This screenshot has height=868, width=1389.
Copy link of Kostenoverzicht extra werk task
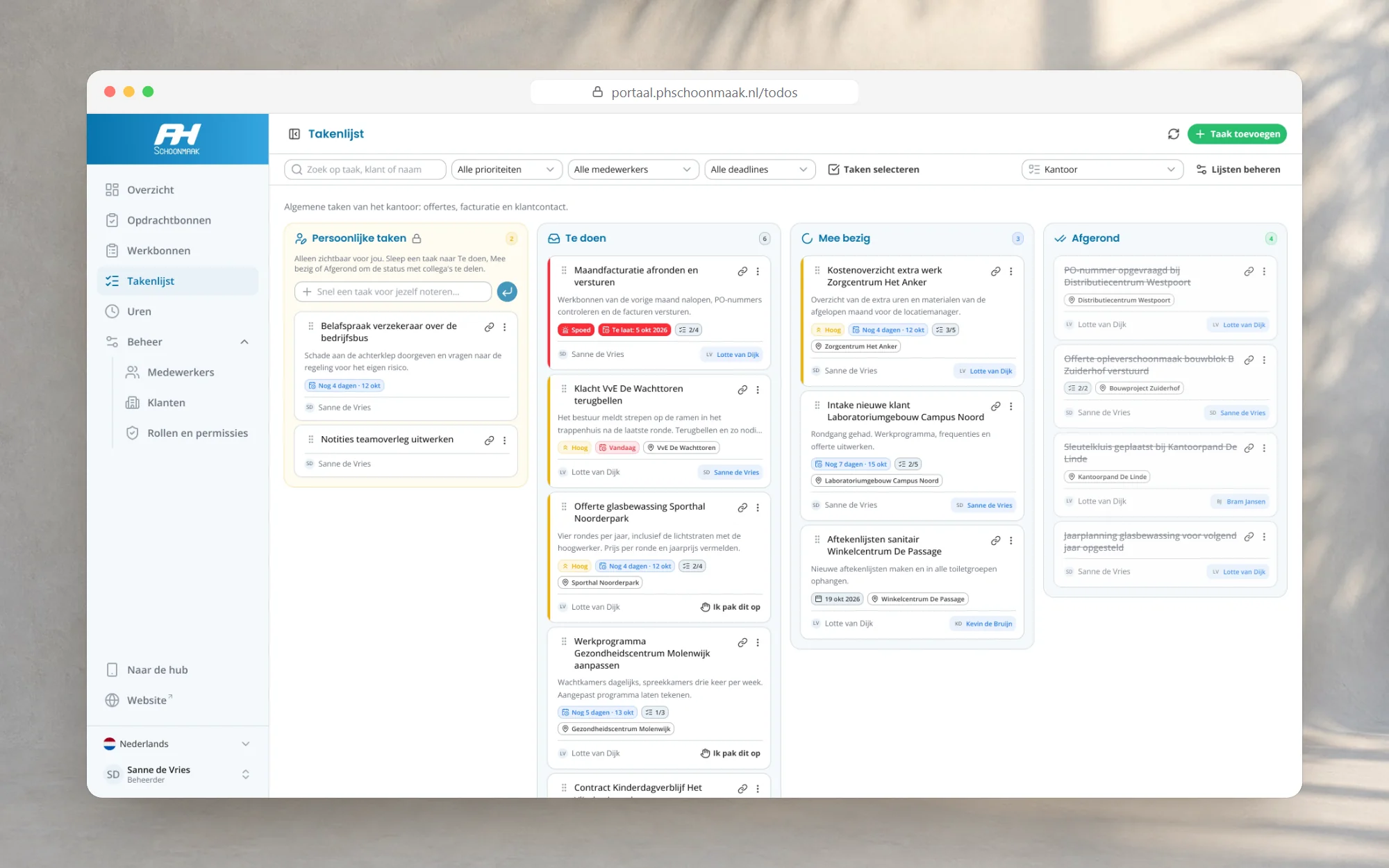(x=995, y=272)
